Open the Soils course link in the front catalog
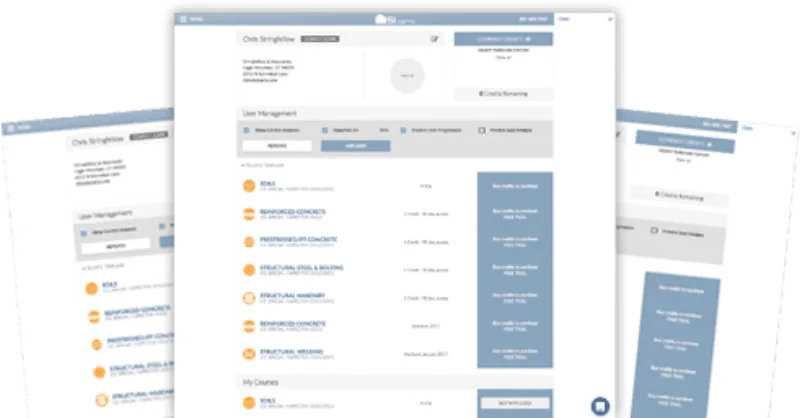 coord(268,183)
